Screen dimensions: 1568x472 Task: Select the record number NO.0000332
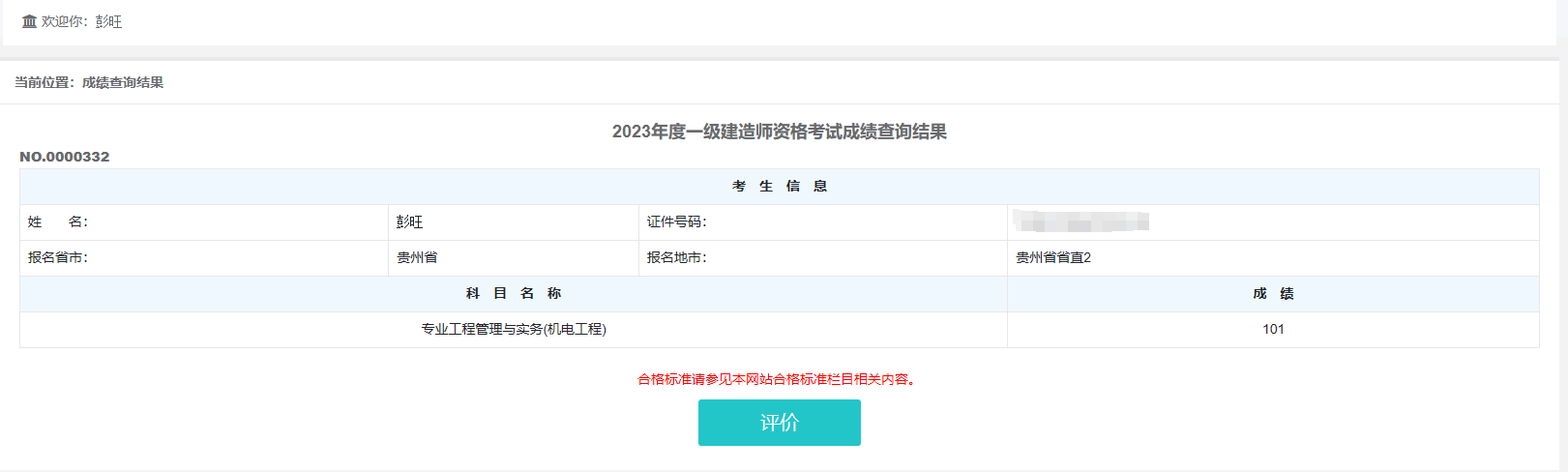pyautogui.click(x=65, y=157)
